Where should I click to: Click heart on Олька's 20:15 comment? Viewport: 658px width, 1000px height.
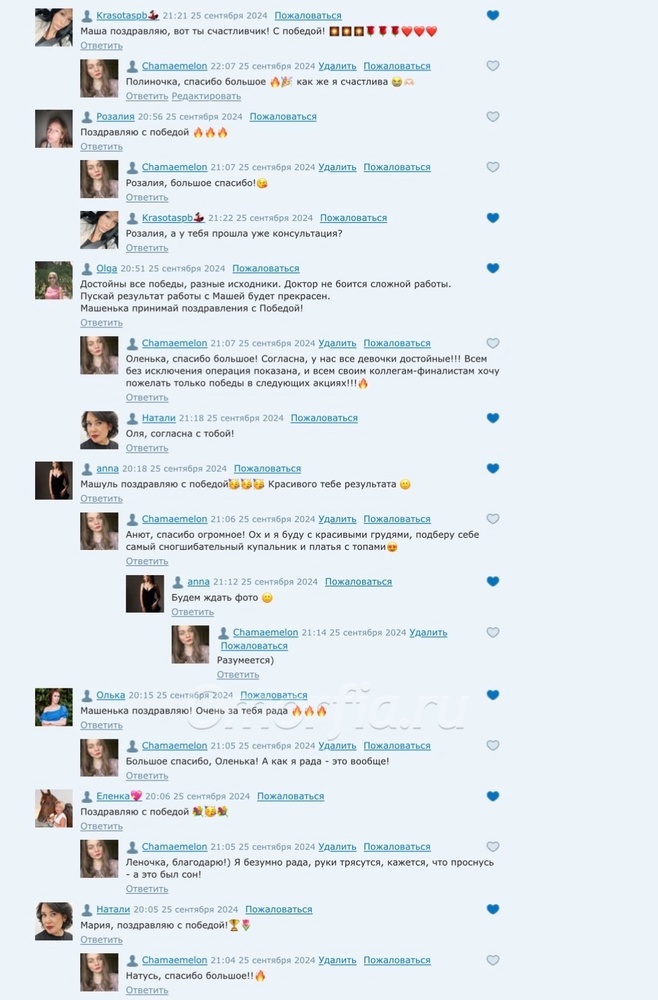(492, 695)
